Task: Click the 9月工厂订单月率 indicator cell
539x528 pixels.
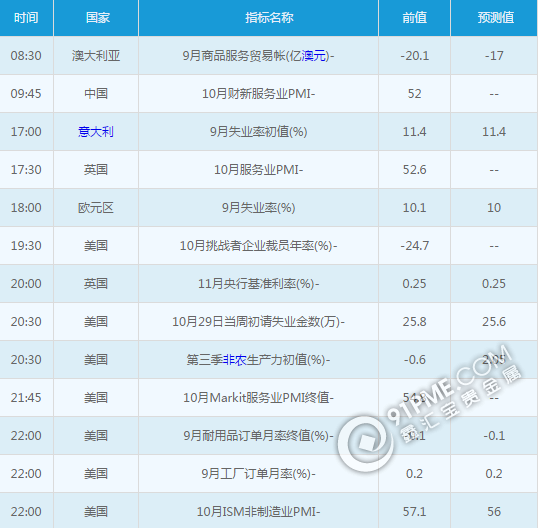Action: point(258,474)
